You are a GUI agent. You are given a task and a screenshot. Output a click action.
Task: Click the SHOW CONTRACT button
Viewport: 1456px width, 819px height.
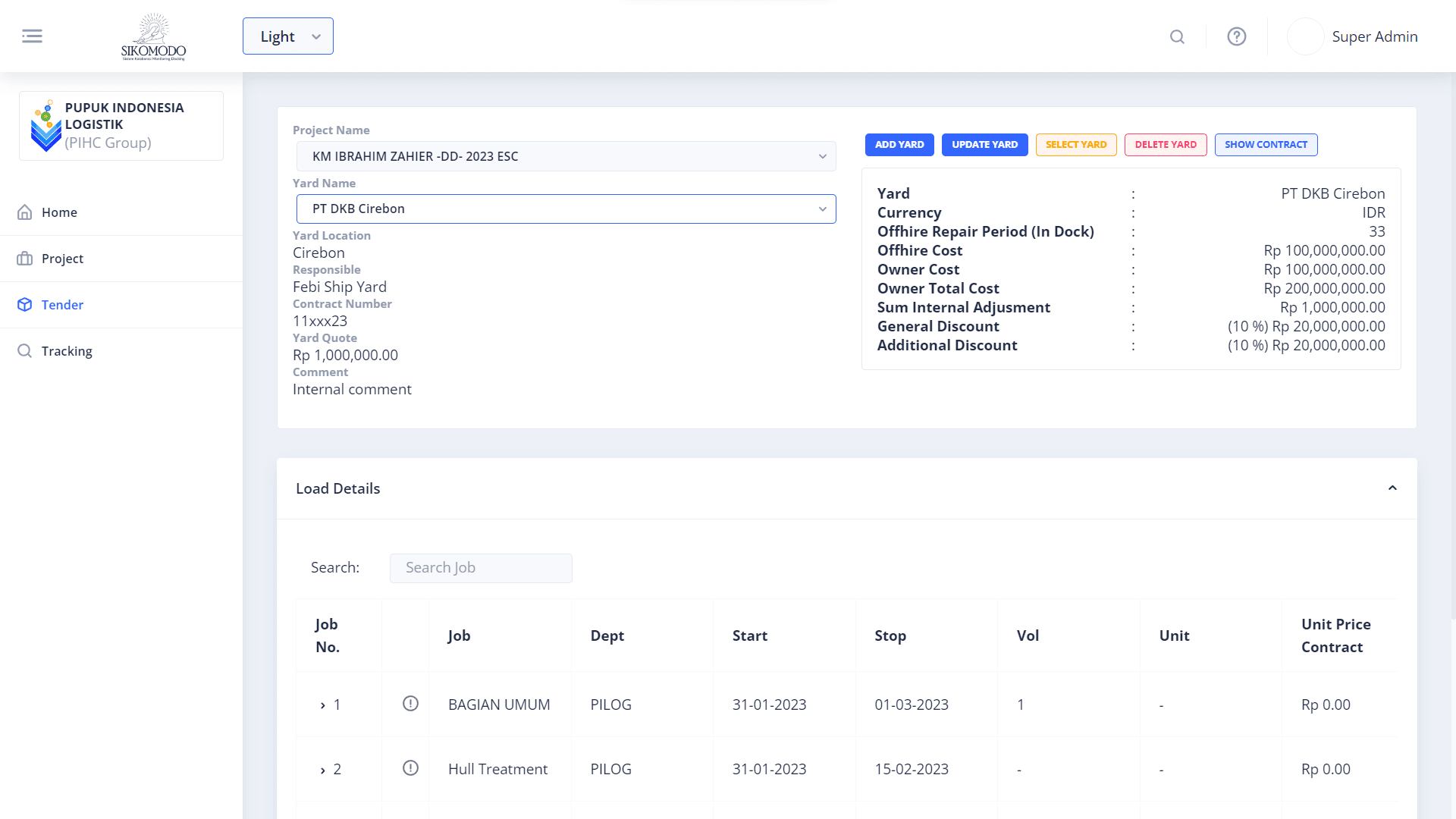[1266, 145]
